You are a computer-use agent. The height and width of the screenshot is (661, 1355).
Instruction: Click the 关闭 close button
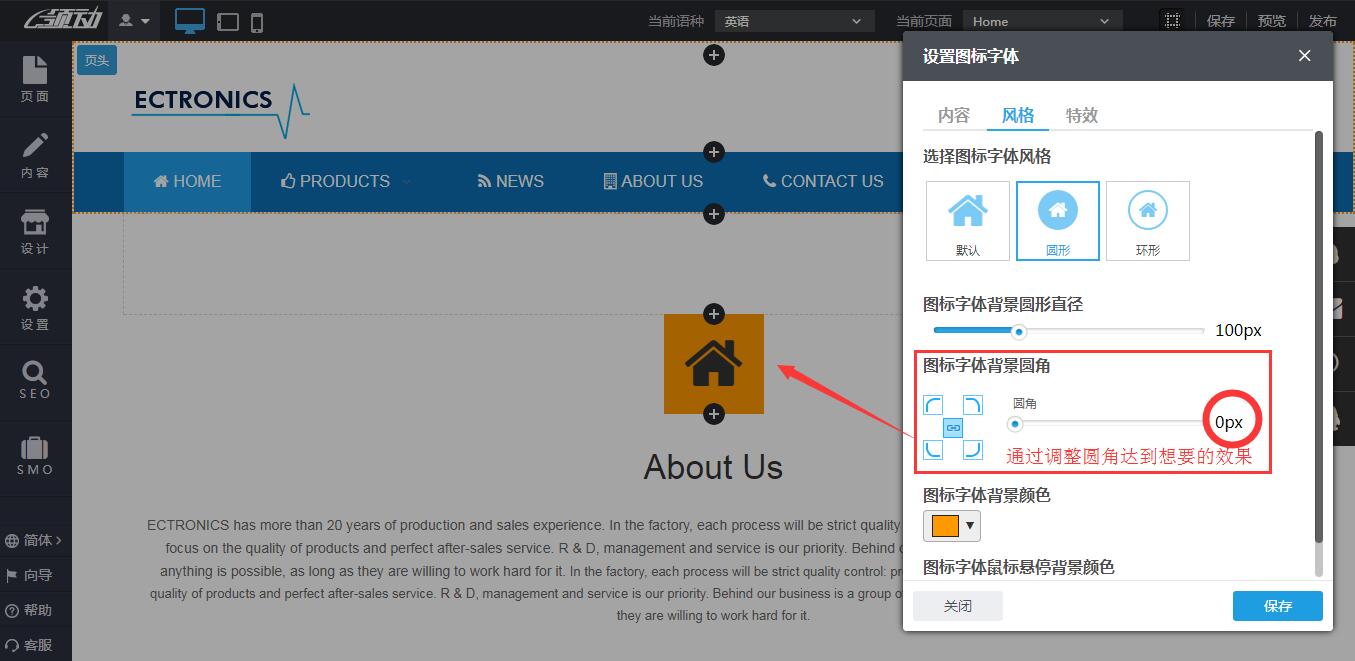tap(957, 606)
